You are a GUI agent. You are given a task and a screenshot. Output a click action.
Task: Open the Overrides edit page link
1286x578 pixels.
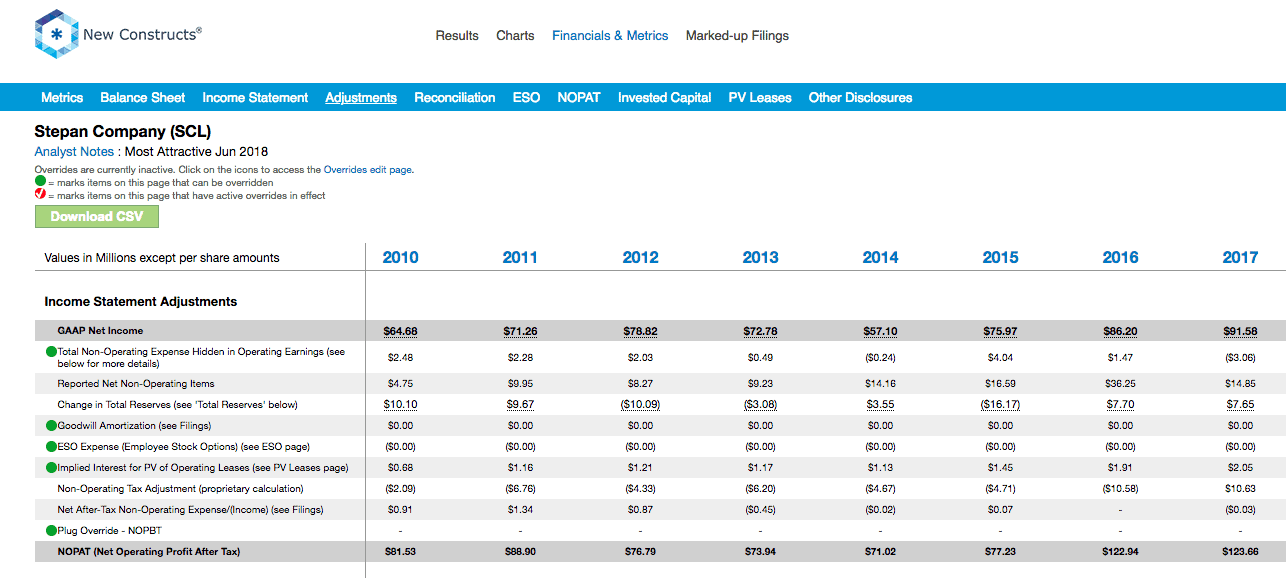[367, 170]
